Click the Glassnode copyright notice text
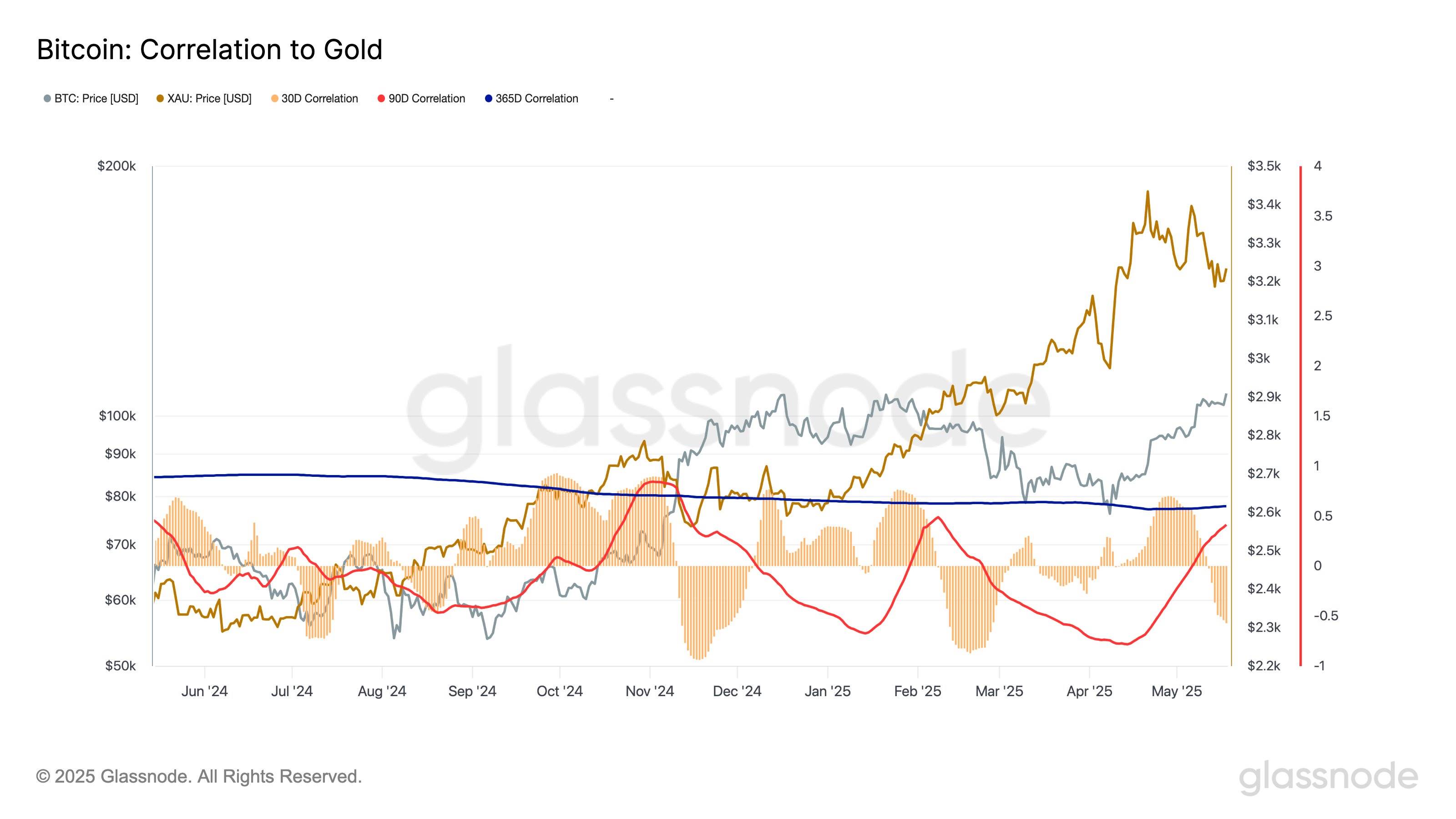This screenshot has width=1456, height=819. tap(199, 777)
